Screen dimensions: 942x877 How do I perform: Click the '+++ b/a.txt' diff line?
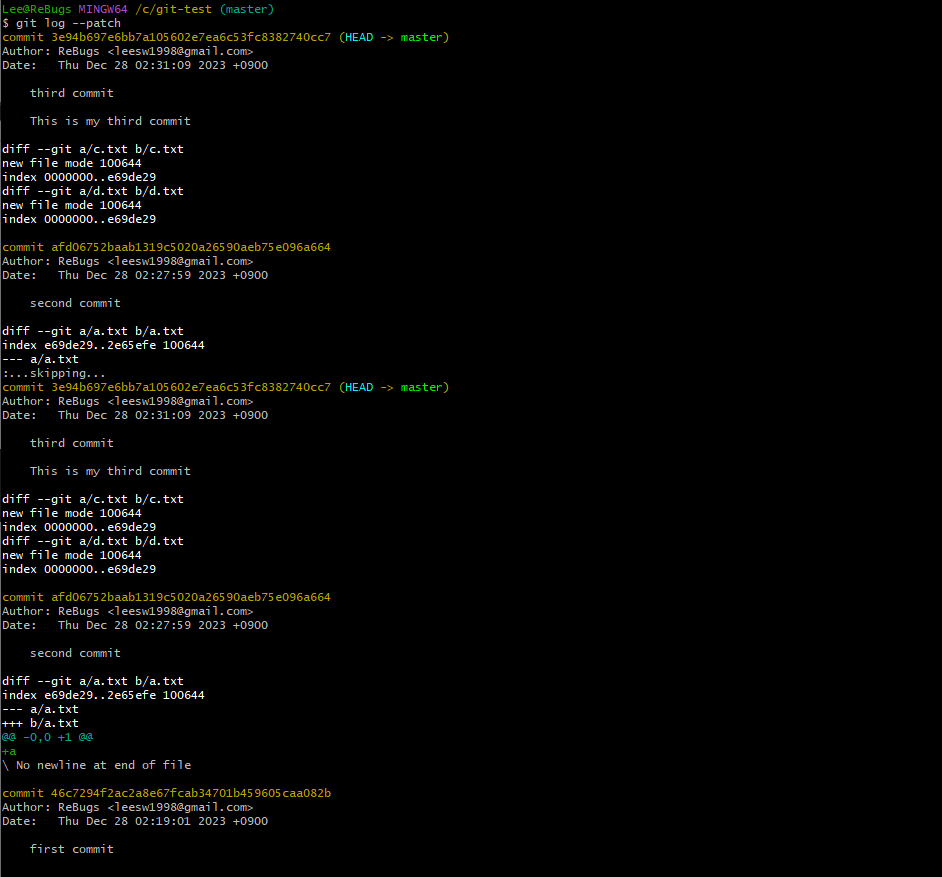40,723
